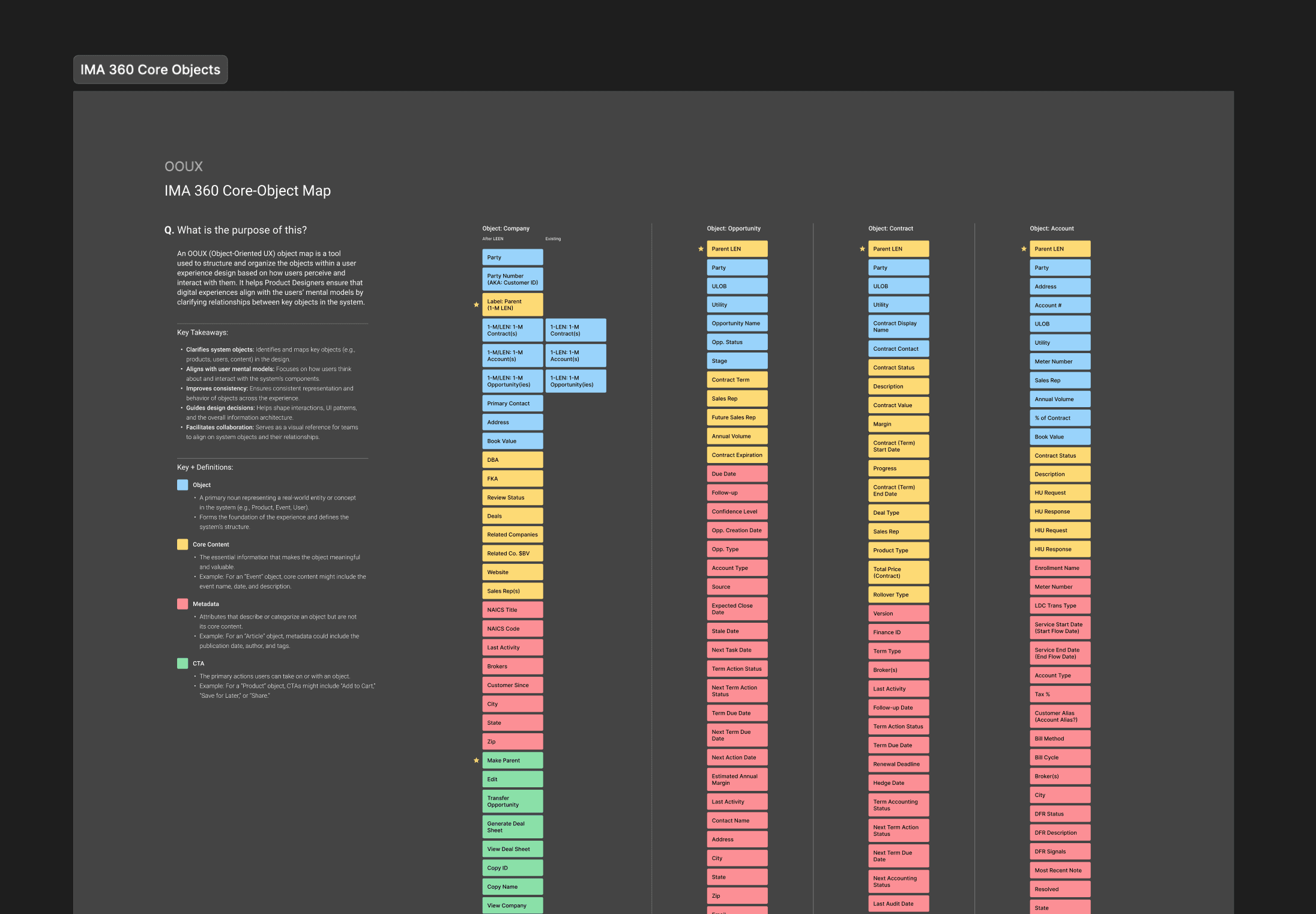
Task: Click the IMA 360 Core-Object Map title text
Action: pyautogui.click(x=247, y=190)
